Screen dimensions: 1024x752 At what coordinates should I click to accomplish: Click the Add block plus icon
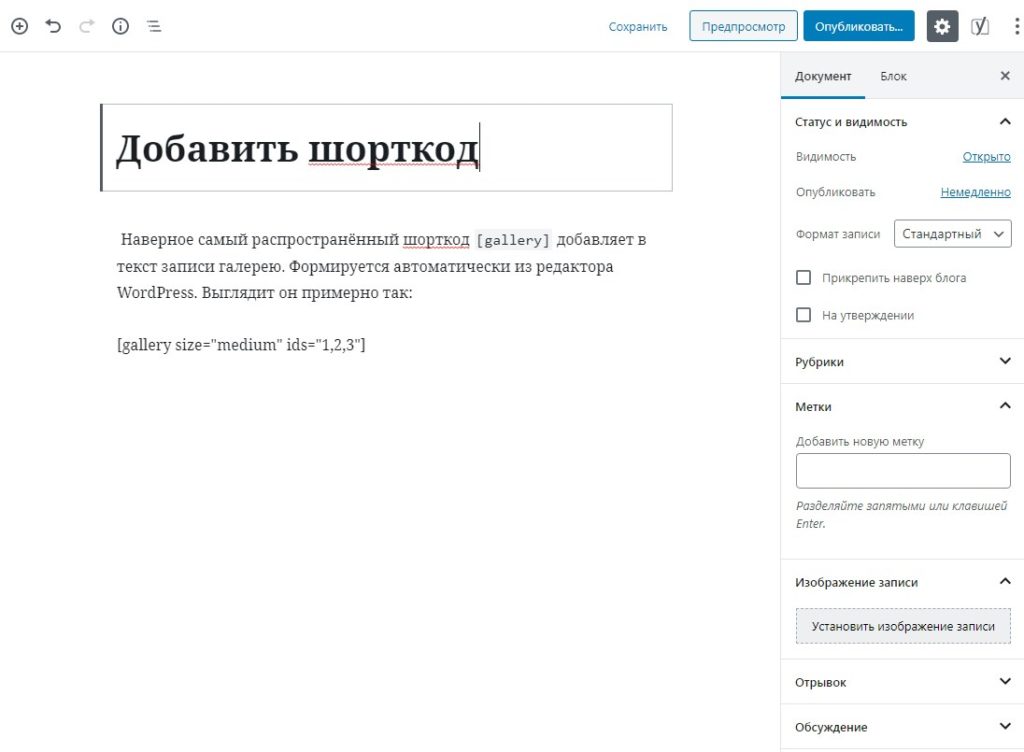(19, 27)
